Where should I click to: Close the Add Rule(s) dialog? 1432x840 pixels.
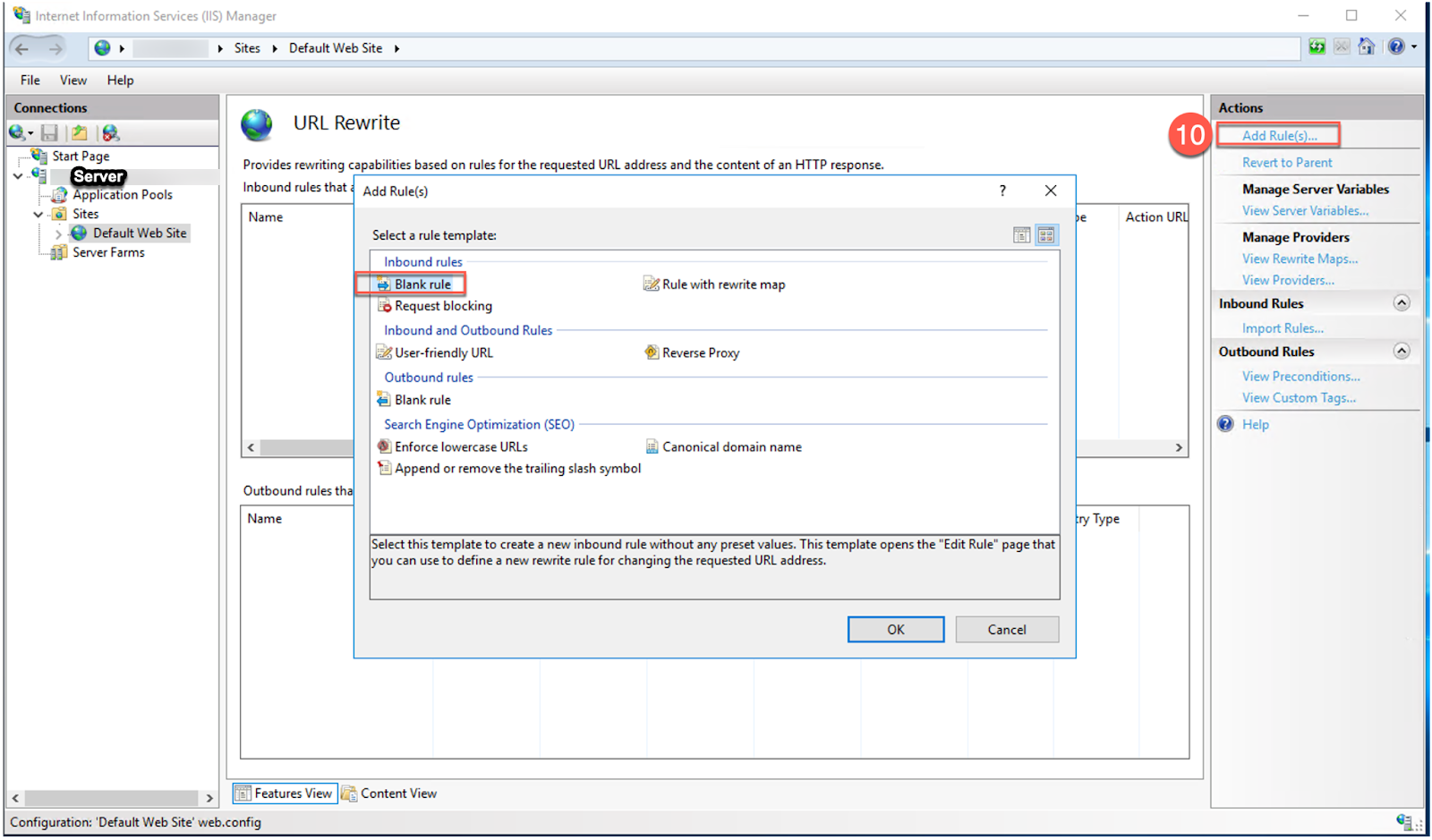tap(1051, 191)
